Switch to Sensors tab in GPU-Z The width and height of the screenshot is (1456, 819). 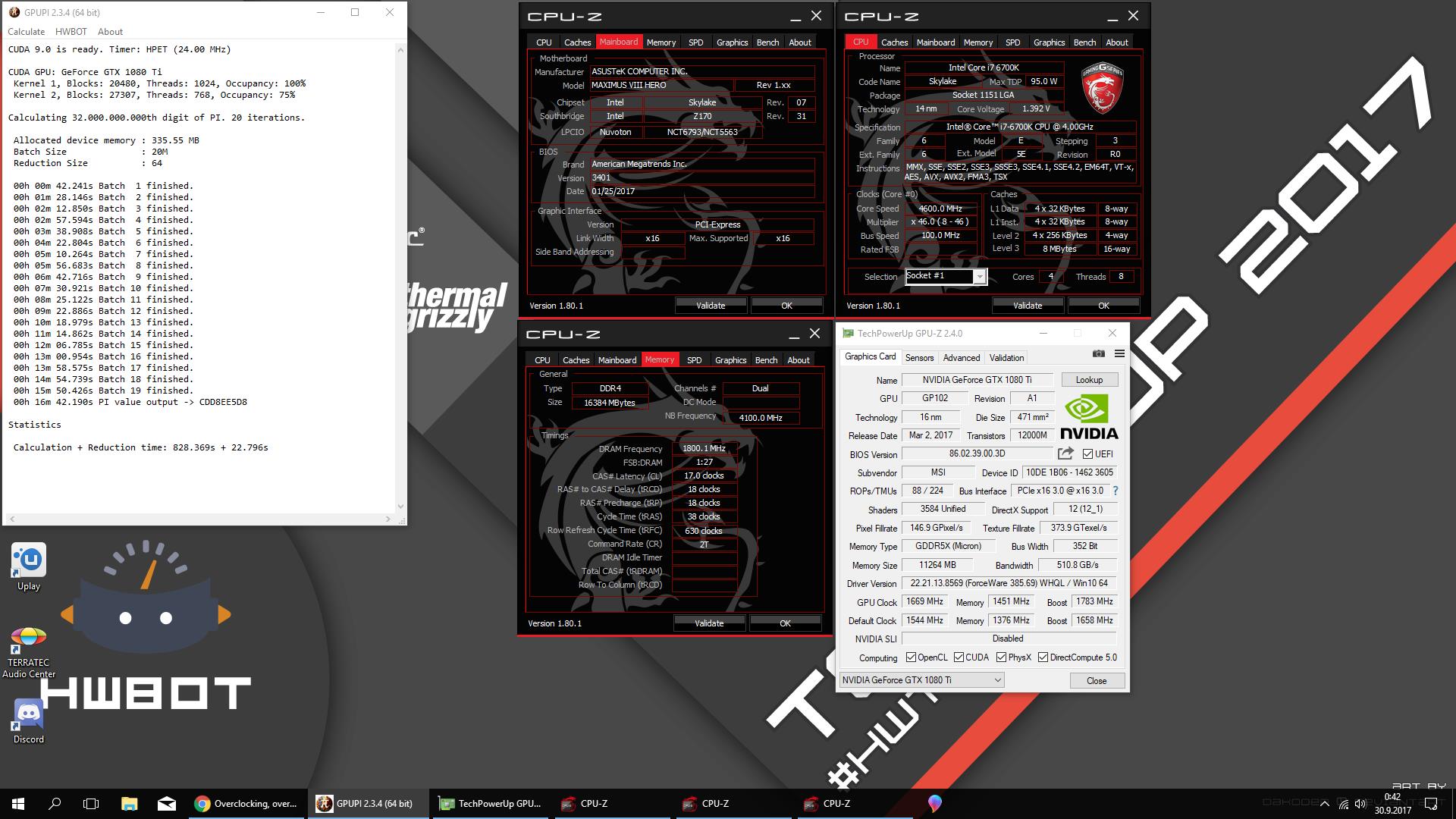coord(919,358)
